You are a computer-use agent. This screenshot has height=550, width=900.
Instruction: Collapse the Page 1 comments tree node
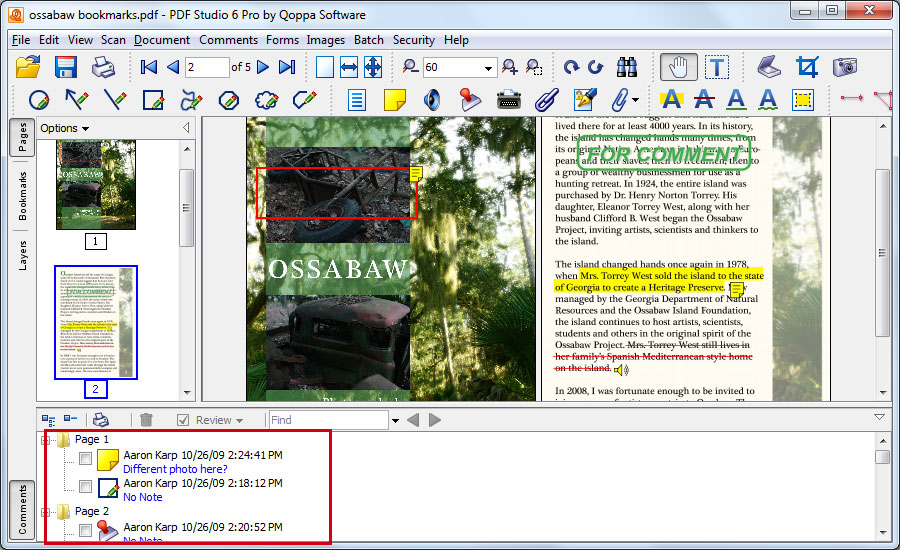coord(45,440)
